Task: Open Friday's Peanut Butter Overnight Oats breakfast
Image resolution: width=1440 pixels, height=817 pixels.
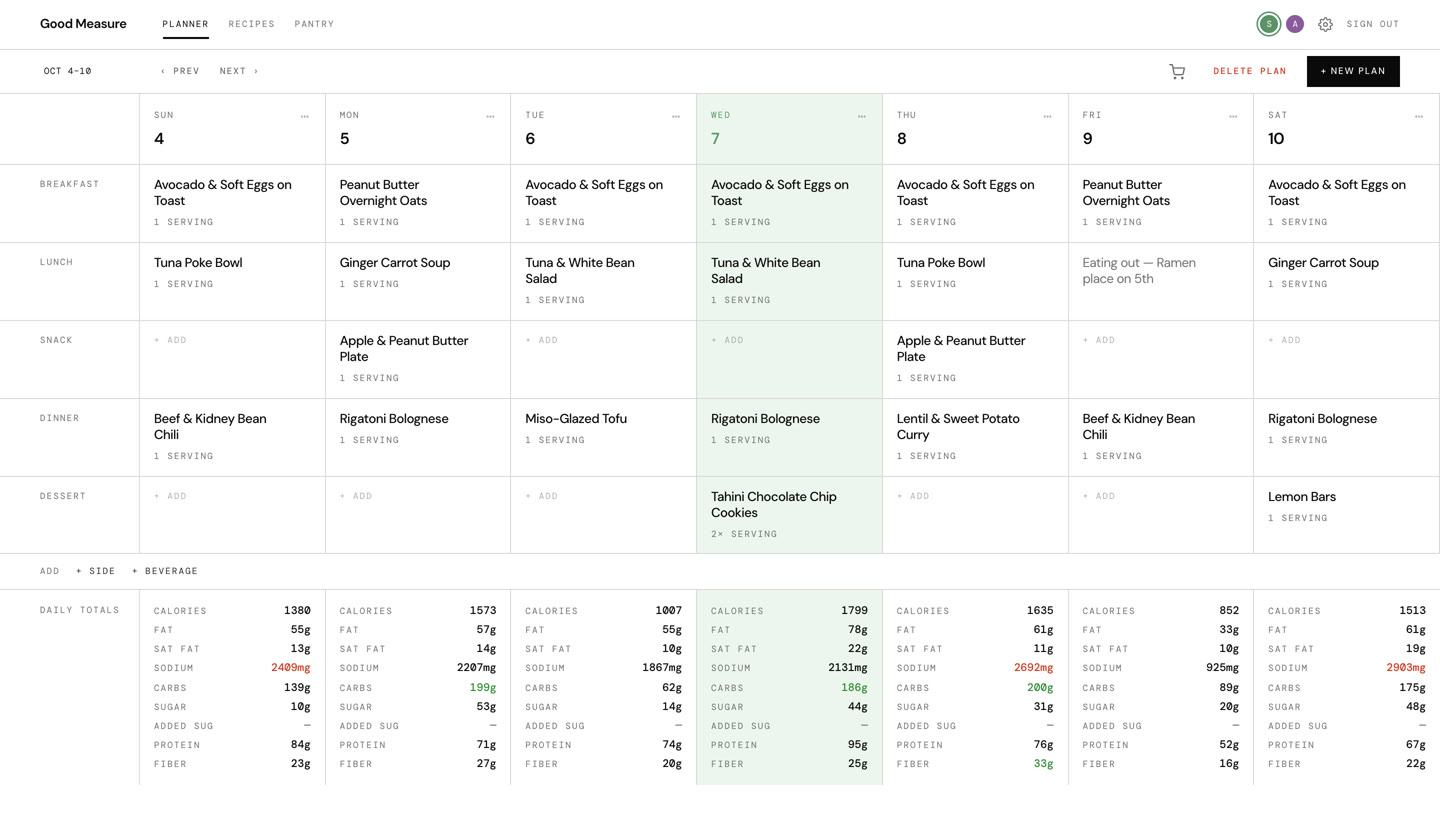Action: (1126, 193)
